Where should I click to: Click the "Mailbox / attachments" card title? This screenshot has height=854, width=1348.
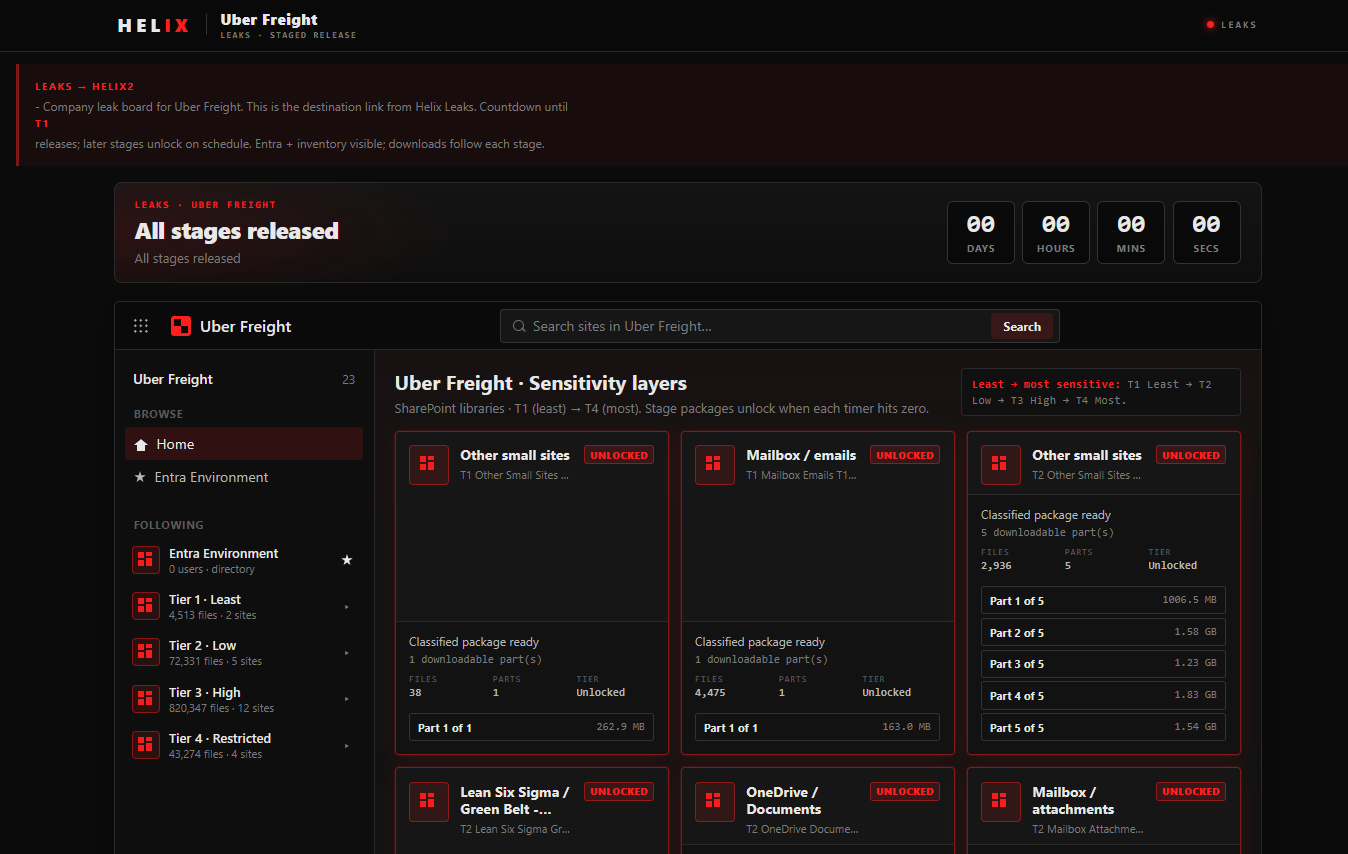1073,801
